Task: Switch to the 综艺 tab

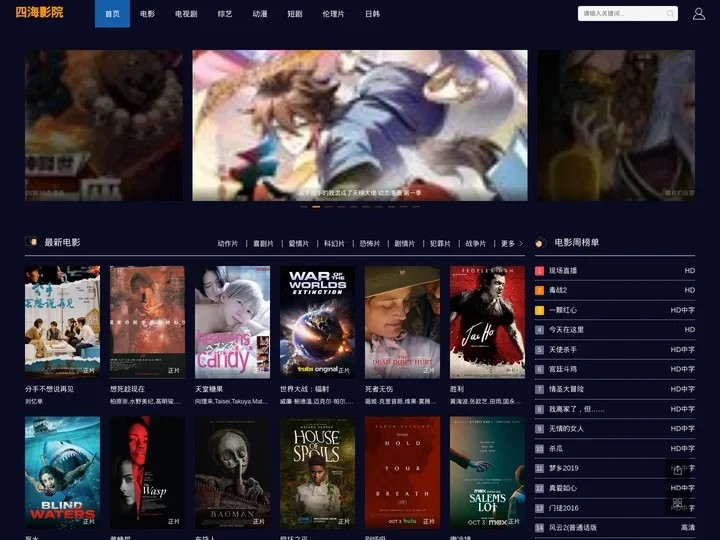Action: coord(225,14)
